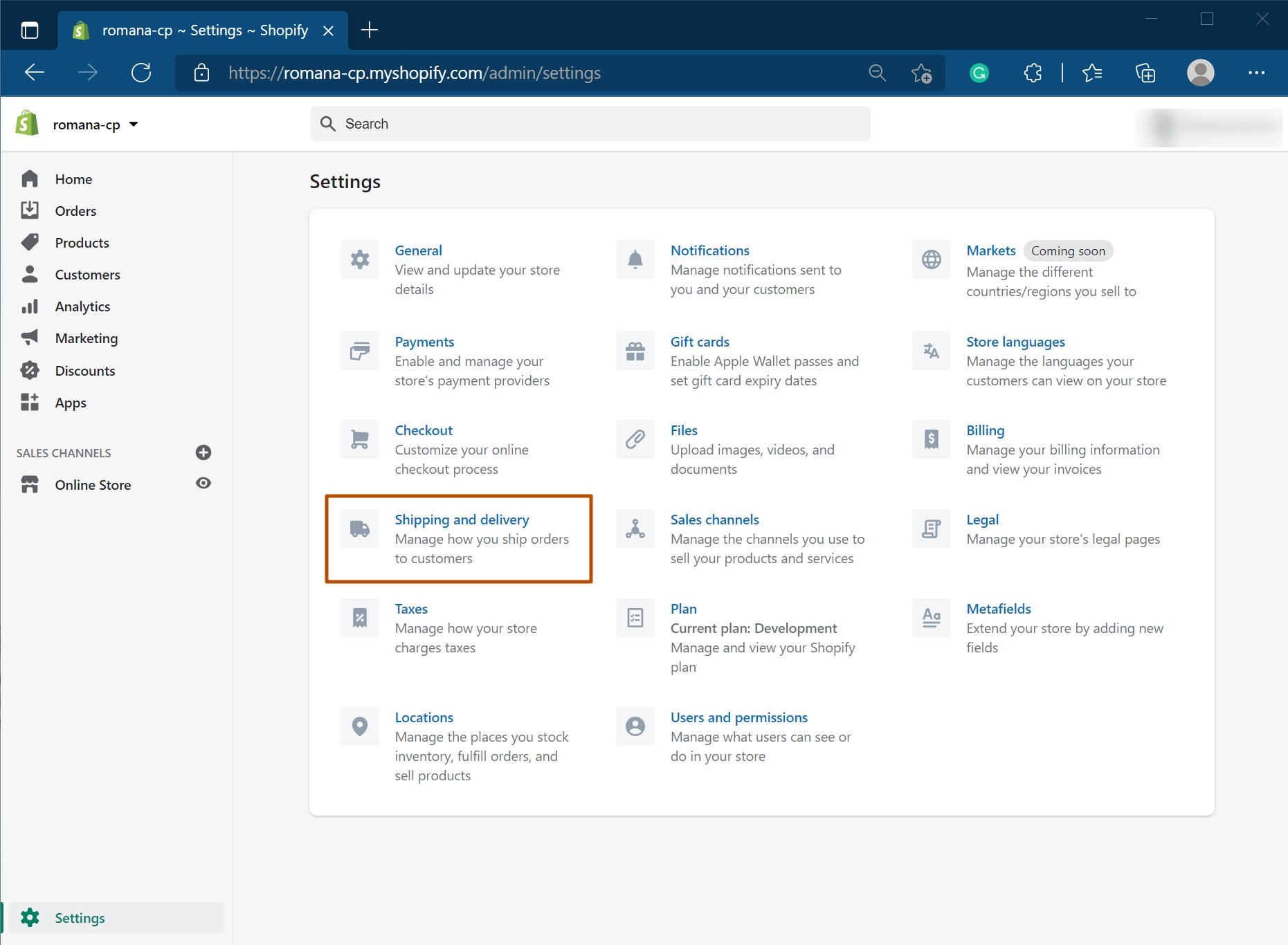Open browser Extensions puzzle icon
Image resolution: width=1288 pixels, height=945 pixels.
[x=1033, y=73]
